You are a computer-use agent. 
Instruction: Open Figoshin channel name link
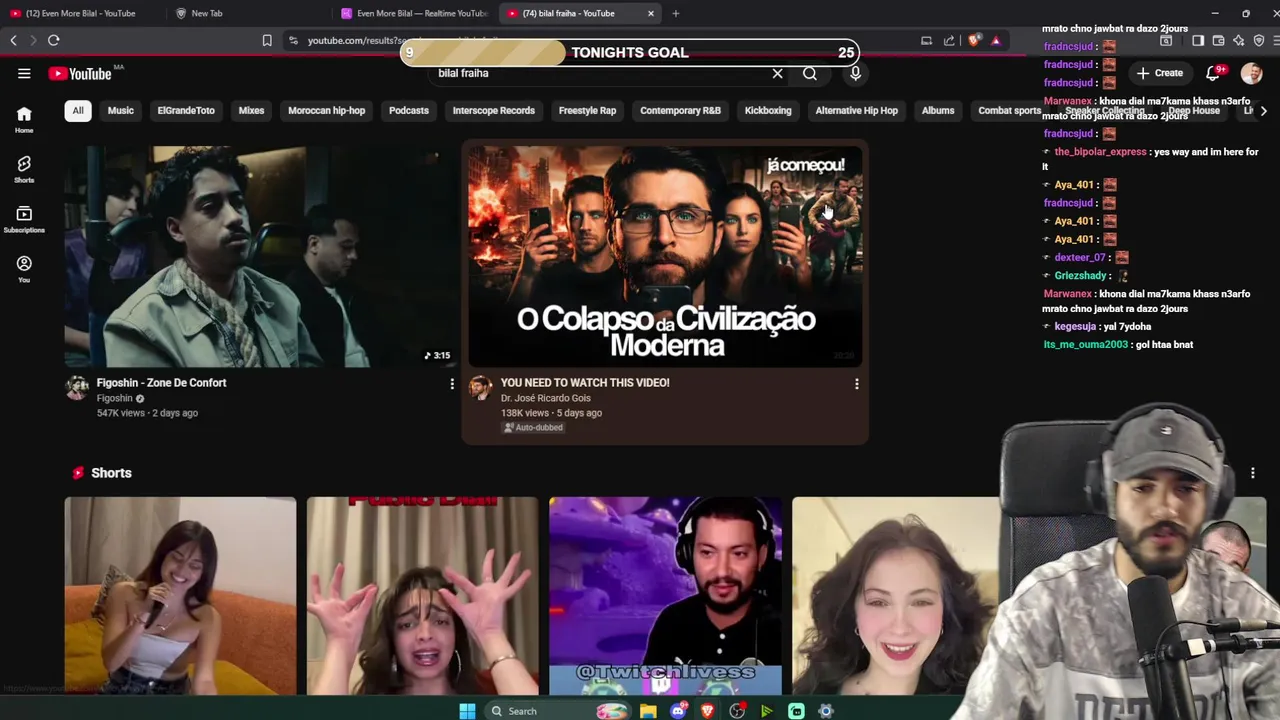pyautogui.click(x=114, y=398)
